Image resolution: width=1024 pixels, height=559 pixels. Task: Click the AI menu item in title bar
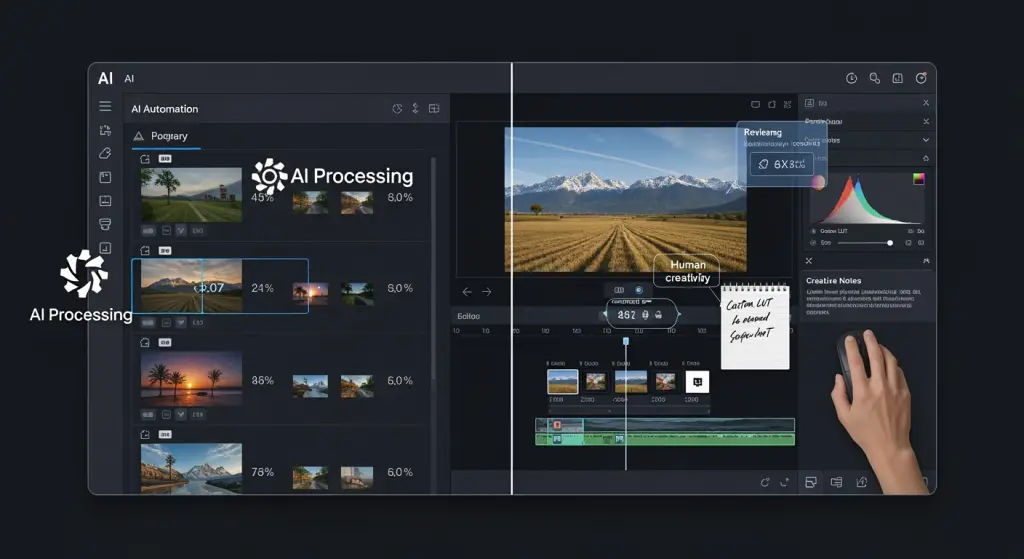point(129,78)
